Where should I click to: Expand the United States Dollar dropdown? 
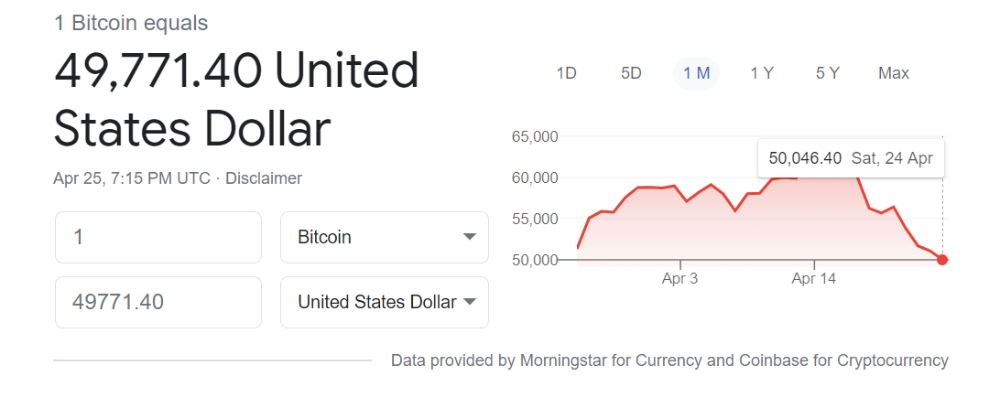[x=384, y=302]
